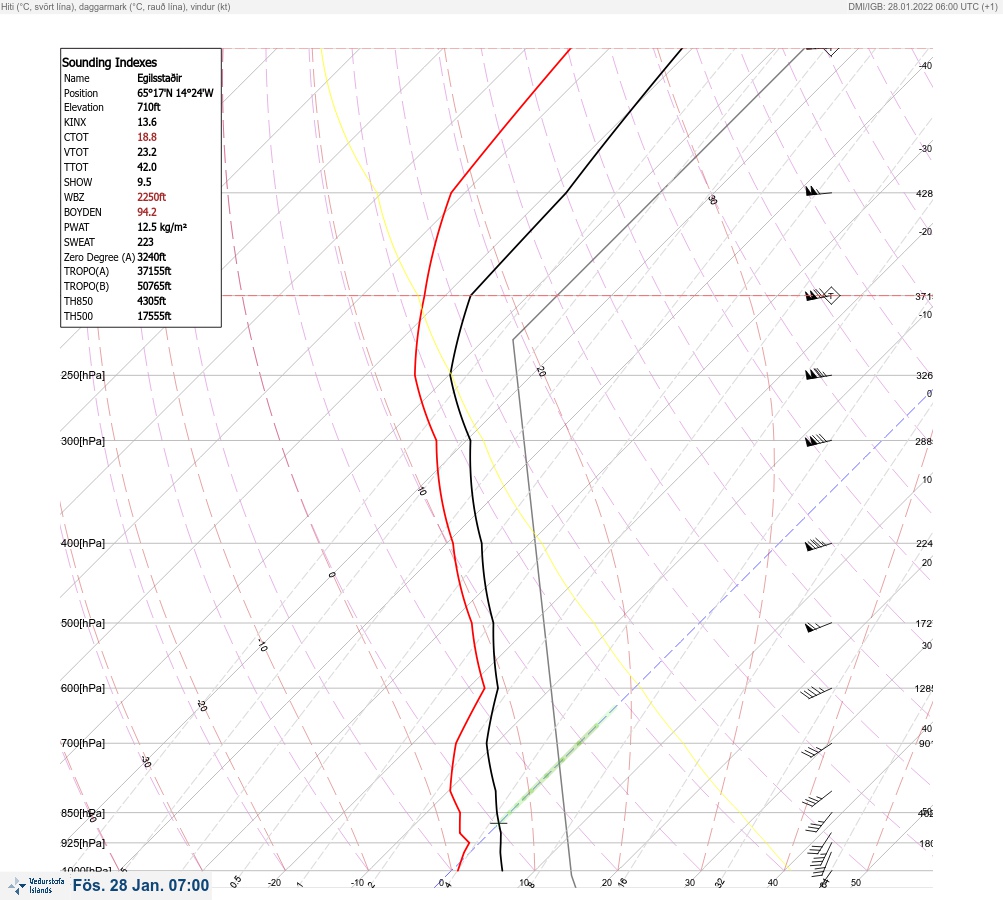Click the wind barb at 400 hPa level
1003x900 pixels.
[818, 544]
